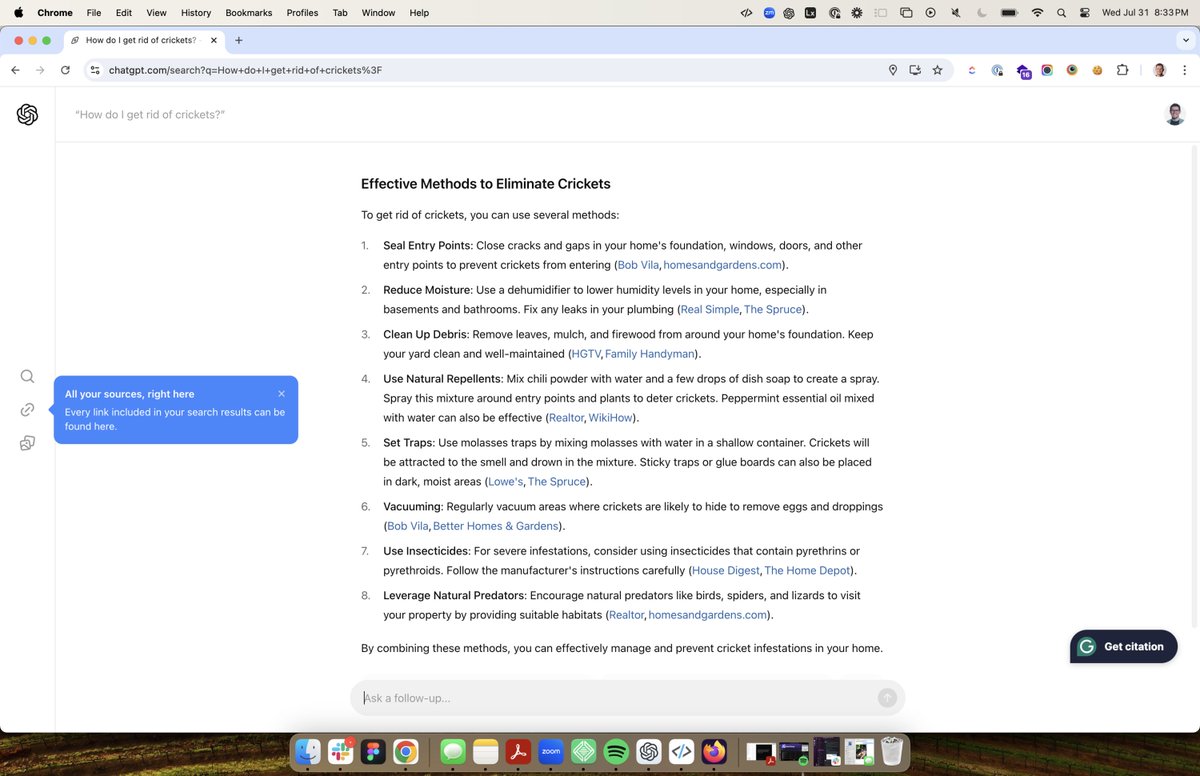Click the ChatGPT logo at top left
The height and width of the screenshot is (776, 1200).
point(27,115)
